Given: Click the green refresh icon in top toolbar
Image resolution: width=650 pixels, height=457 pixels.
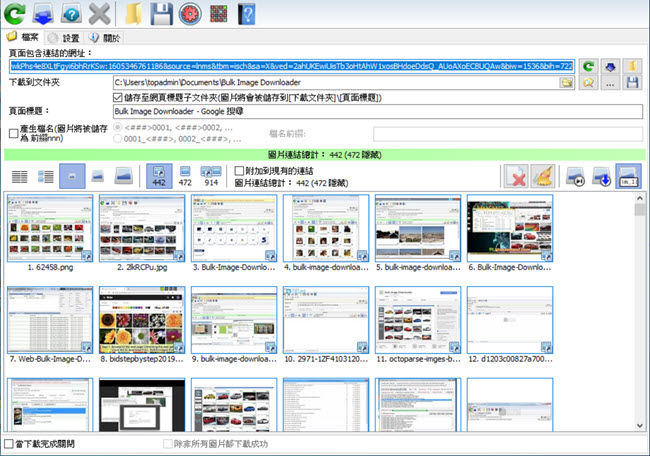Looking at the screenshot, I should (15, 14).
